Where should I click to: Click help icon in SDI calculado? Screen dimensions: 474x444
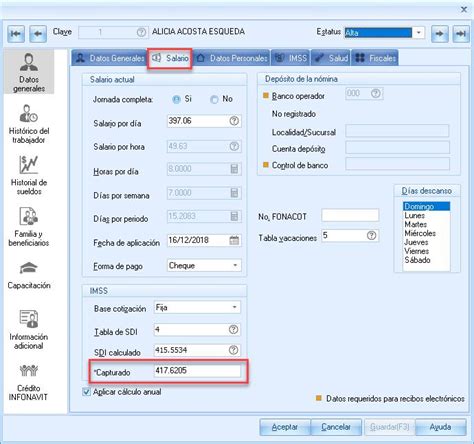(x=234, y=350)
